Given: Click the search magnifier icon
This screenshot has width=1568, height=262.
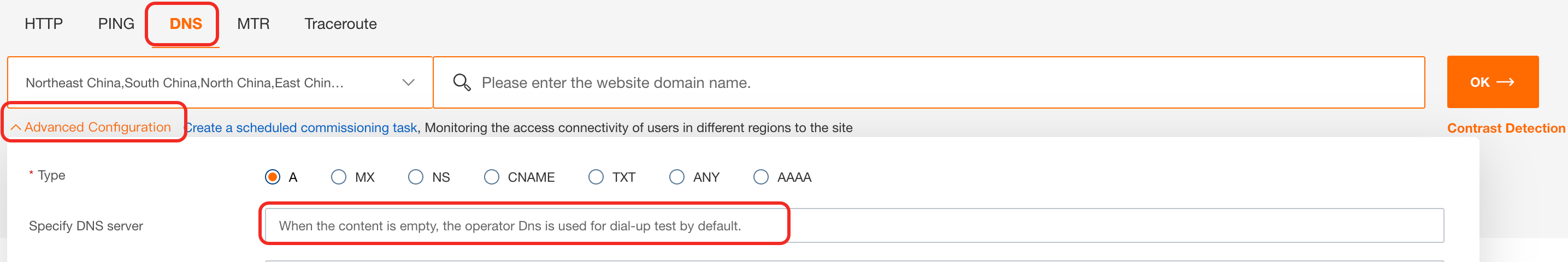Looking at the screenshot, I should (x=462, y=82).
